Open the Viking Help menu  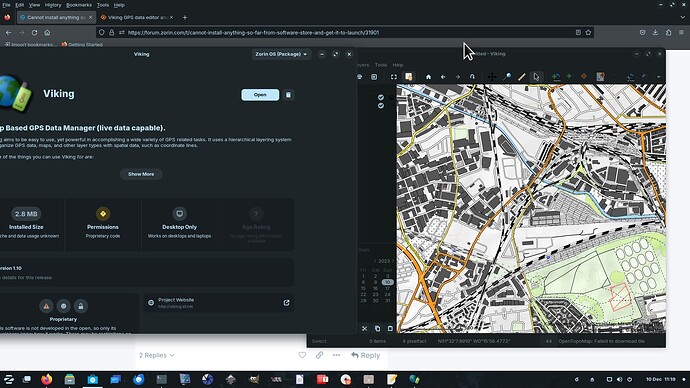click(x=398, y=65)
